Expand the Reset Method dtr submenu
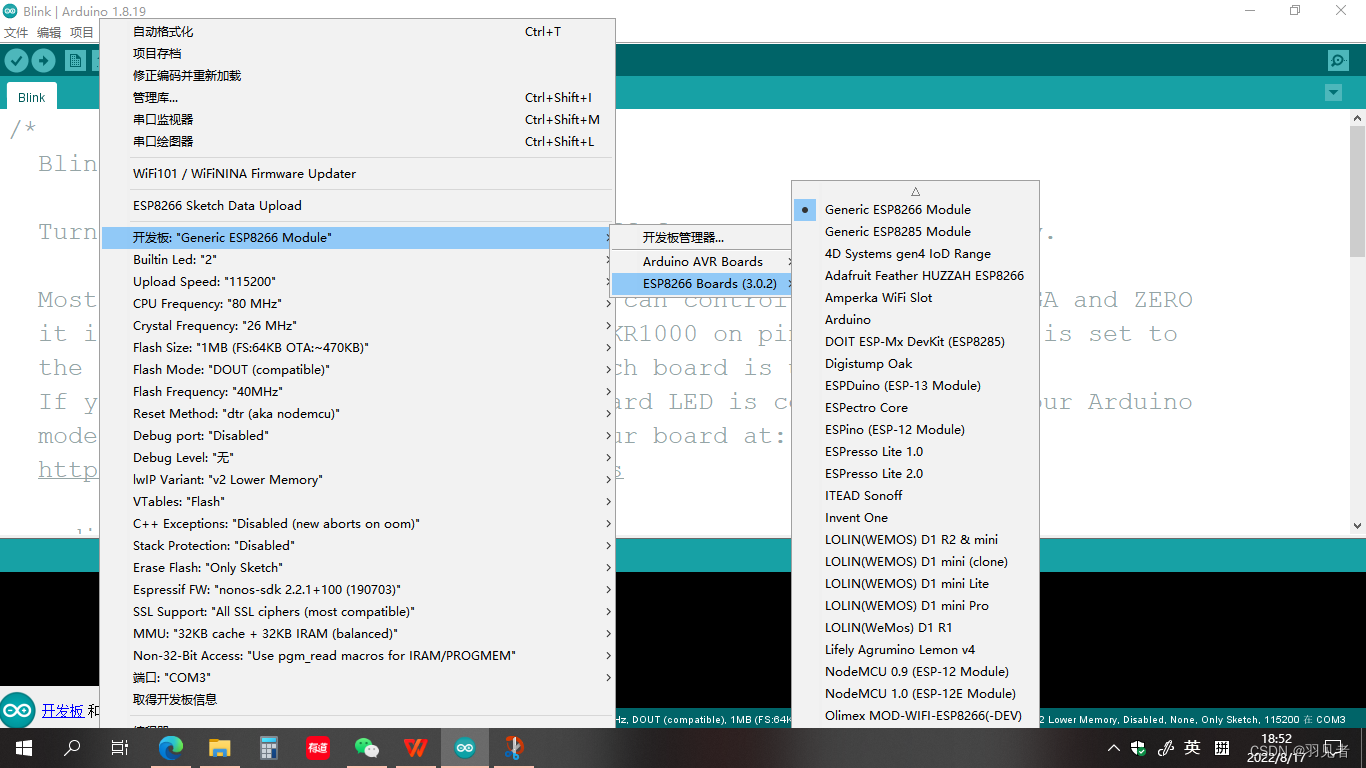The image size is (1366, 768). click(x=358, y=414)
